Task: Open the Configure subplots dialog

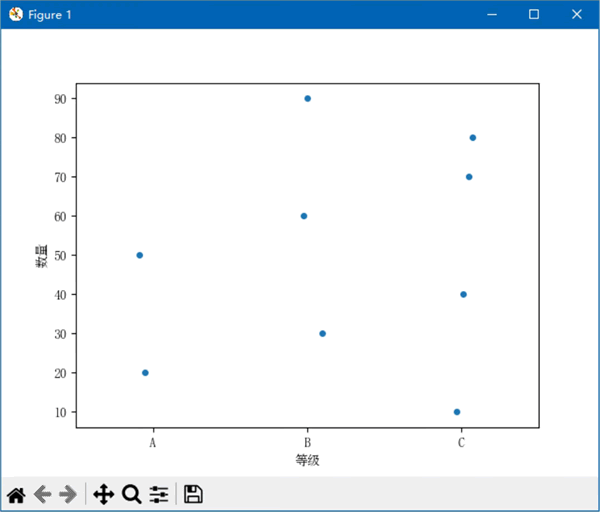Action: click(x=159, y=494)
